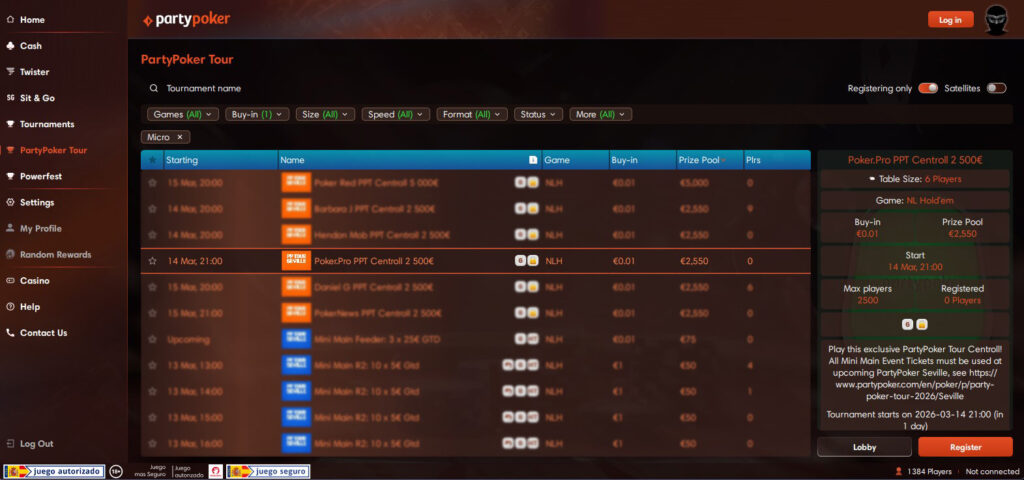Expand the Status filter
This screenshot has height=480, width=1024.
539,114
